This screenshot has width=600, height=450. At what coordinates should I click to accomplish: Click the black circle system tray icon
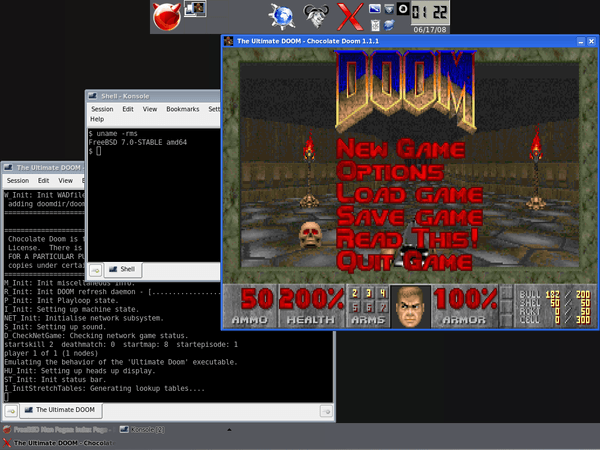[403, 8]
